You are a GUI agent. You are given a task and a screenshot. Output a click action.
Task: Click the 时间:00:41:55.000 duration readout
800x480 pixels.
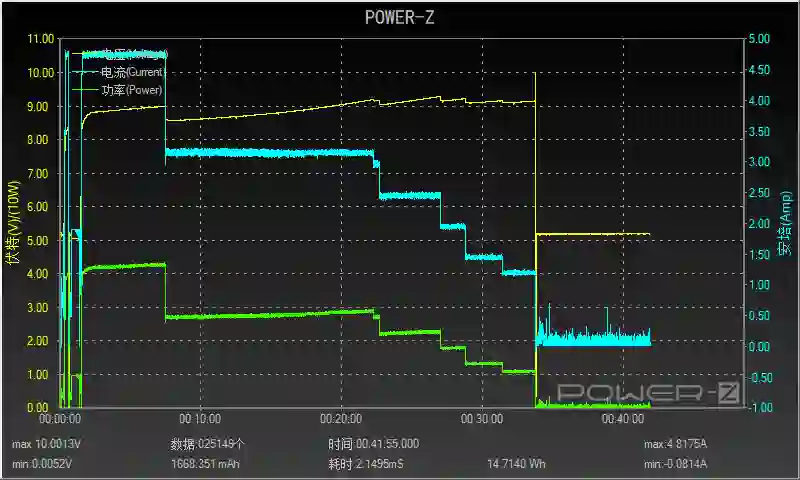(374, 444)
